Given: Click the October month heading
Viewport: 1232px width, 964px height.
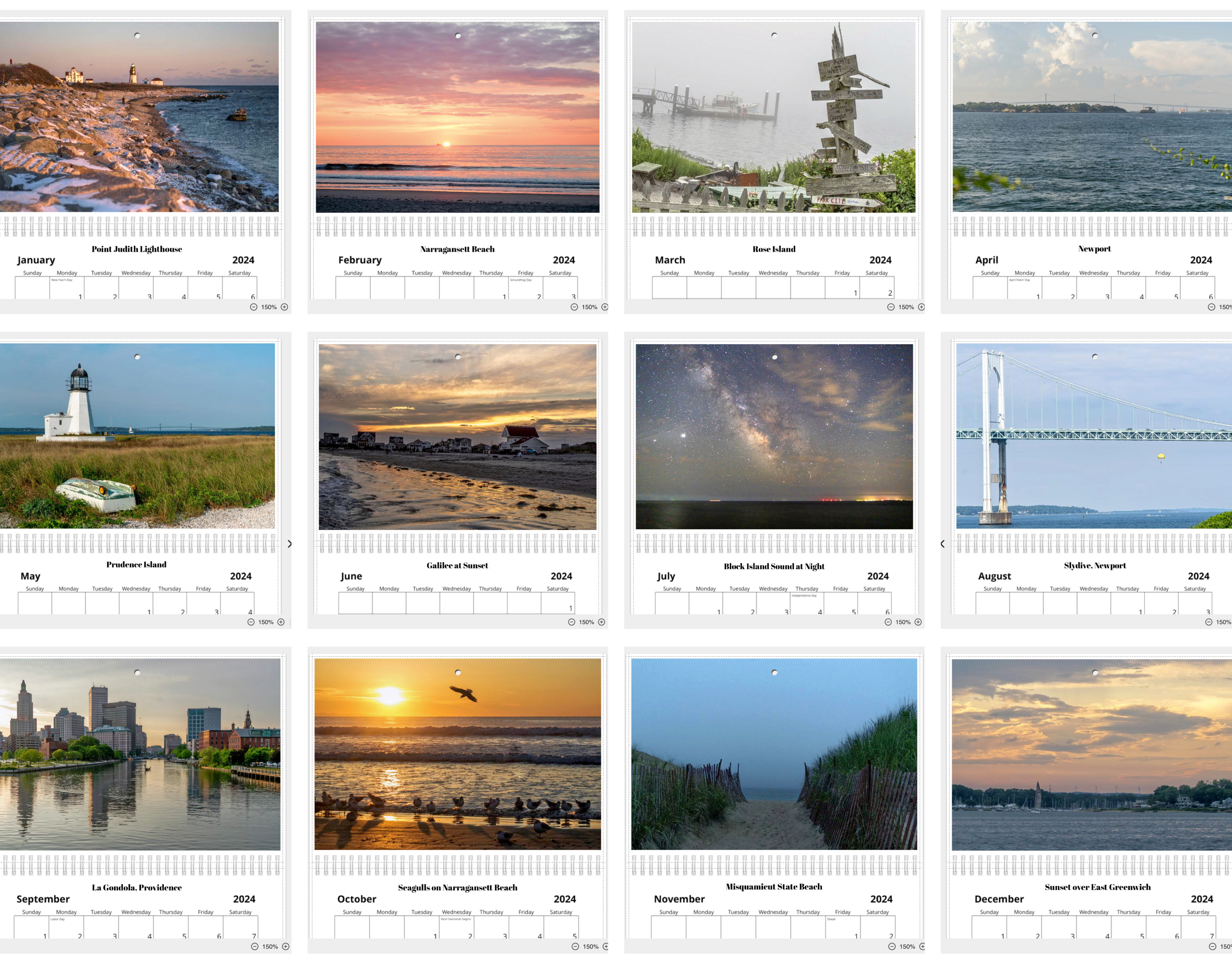Looking at the screenshot, I should tap(356, 899).
